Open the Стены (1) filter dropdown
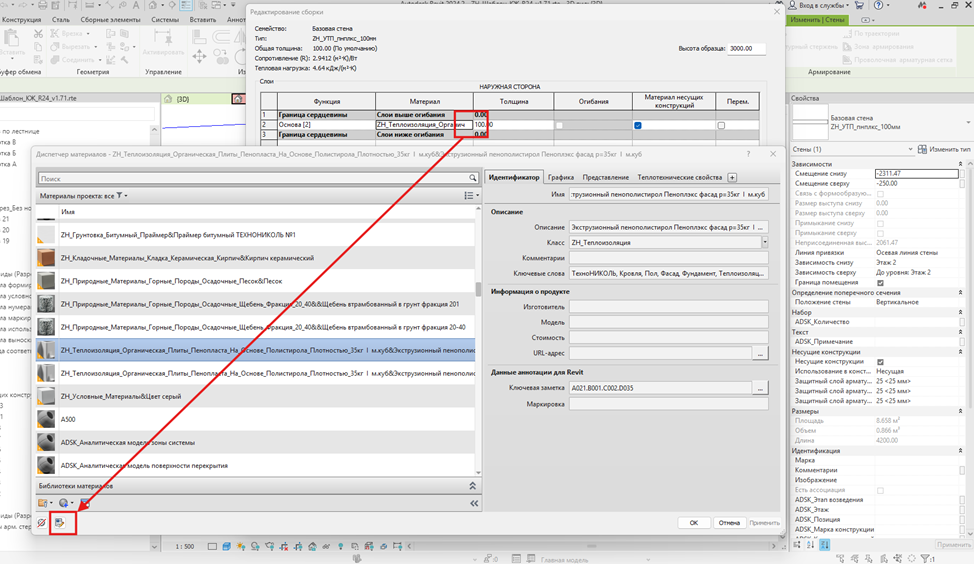The width and height of the screenshot is (974, 564). tap(910, 149)
